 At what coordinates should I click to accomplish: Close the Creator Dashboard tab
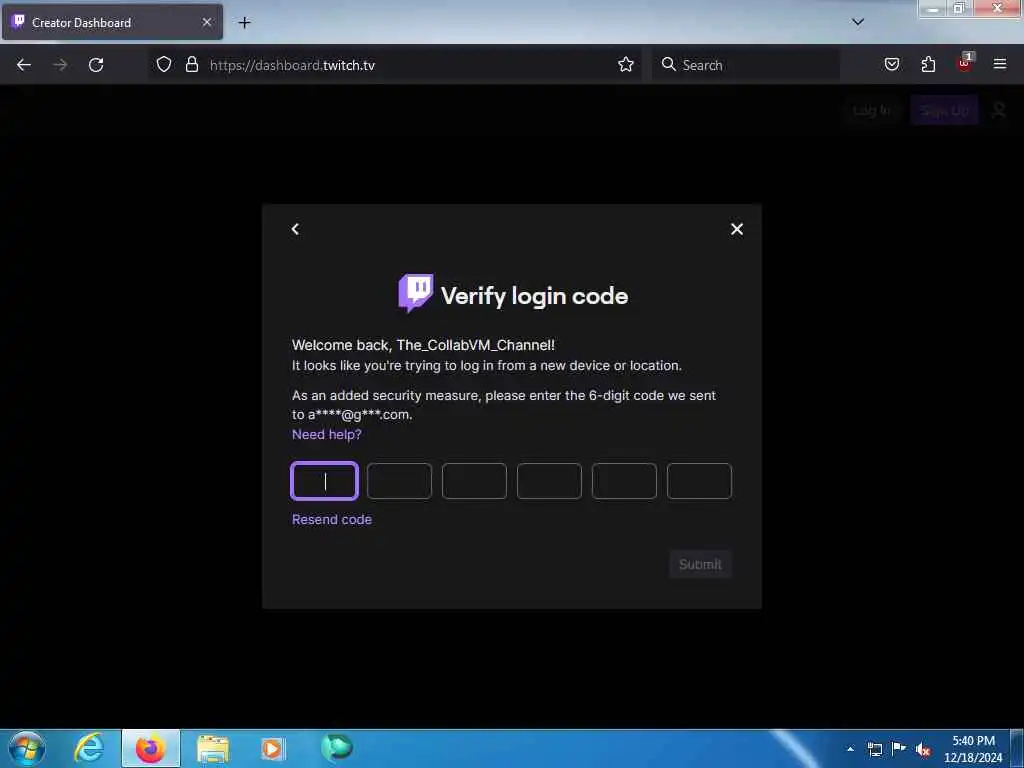pyautogui.click(x=207, y=22)
